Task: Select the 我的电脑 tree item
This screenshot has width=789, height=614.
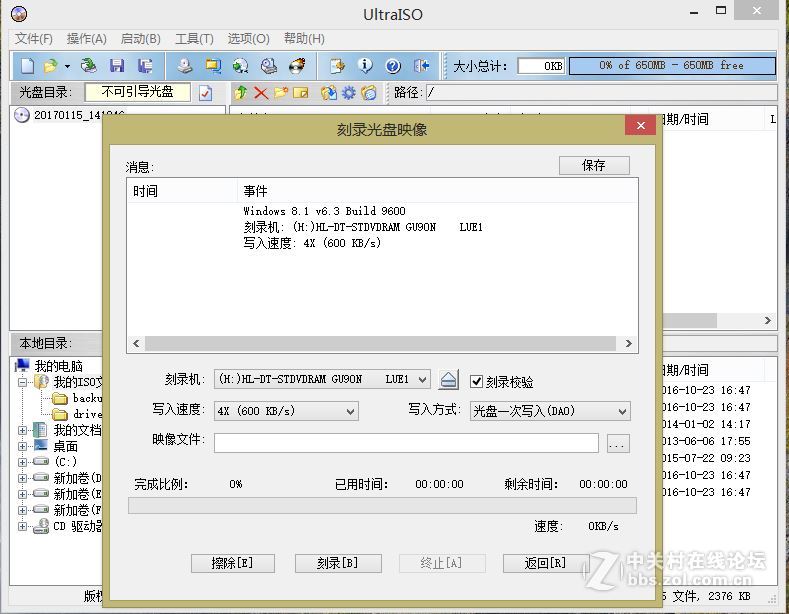Action: 58,366
